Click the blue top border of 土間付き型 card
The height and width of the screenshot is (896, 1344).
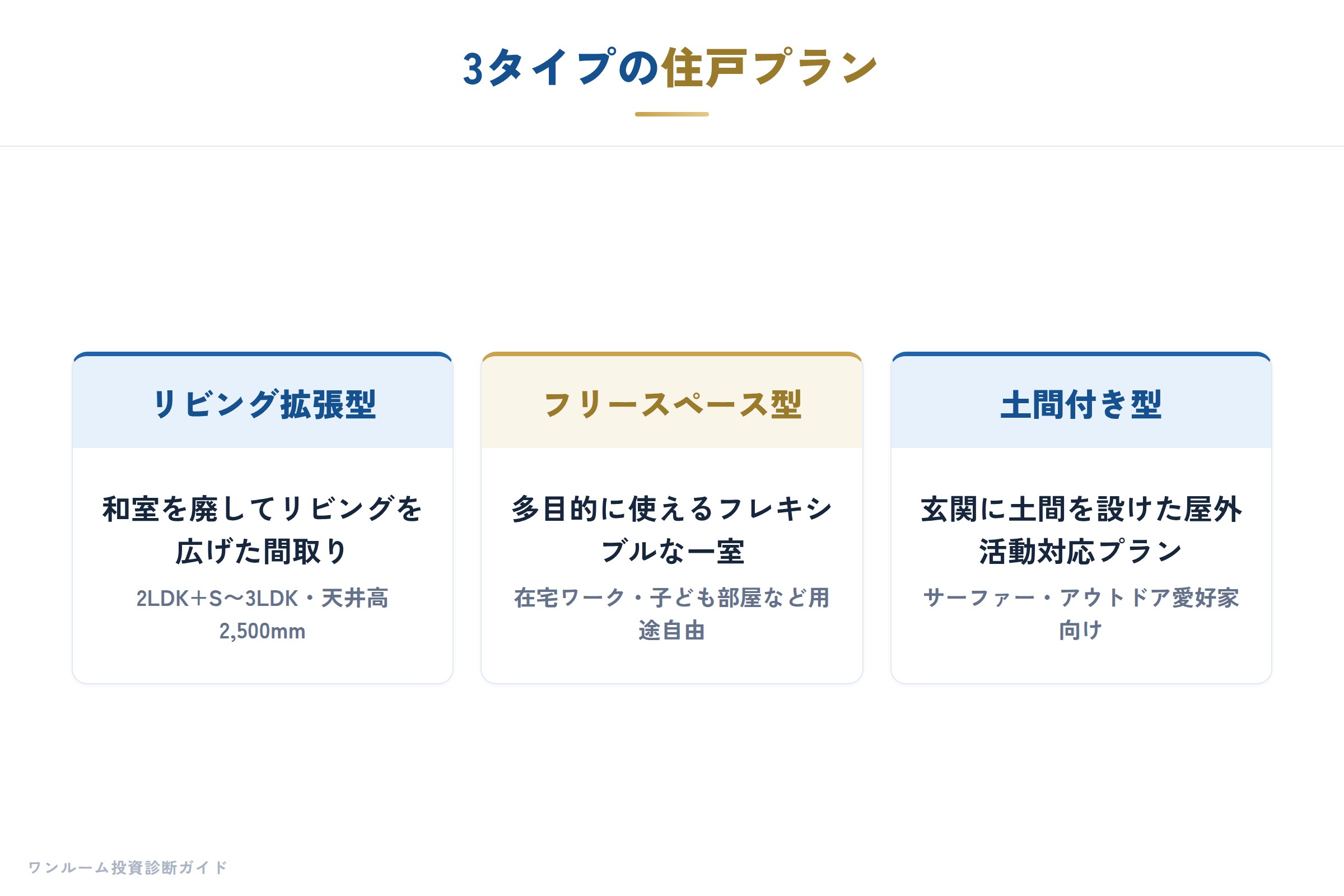(1081, 354)
